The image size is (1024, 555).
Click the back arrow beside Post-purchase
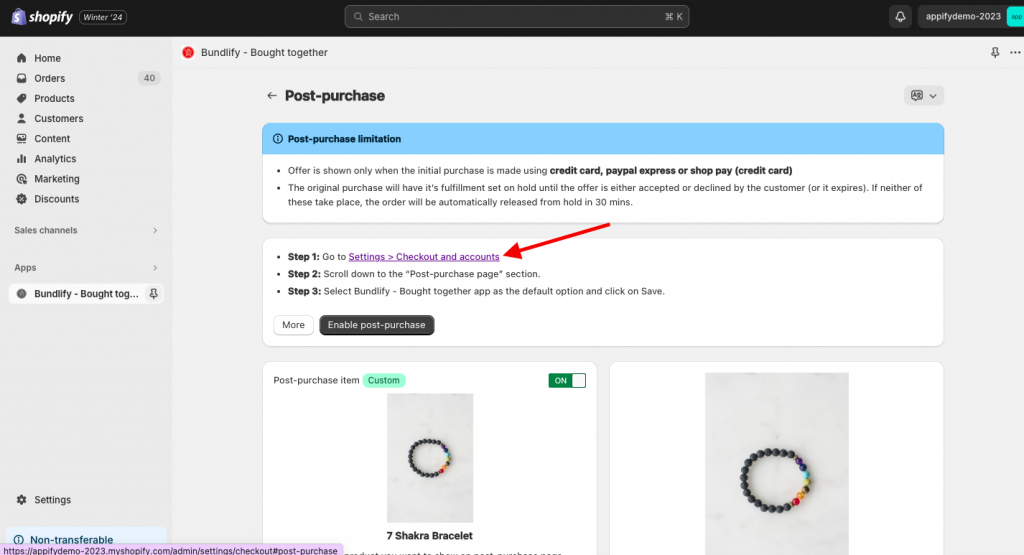(272, 96)
